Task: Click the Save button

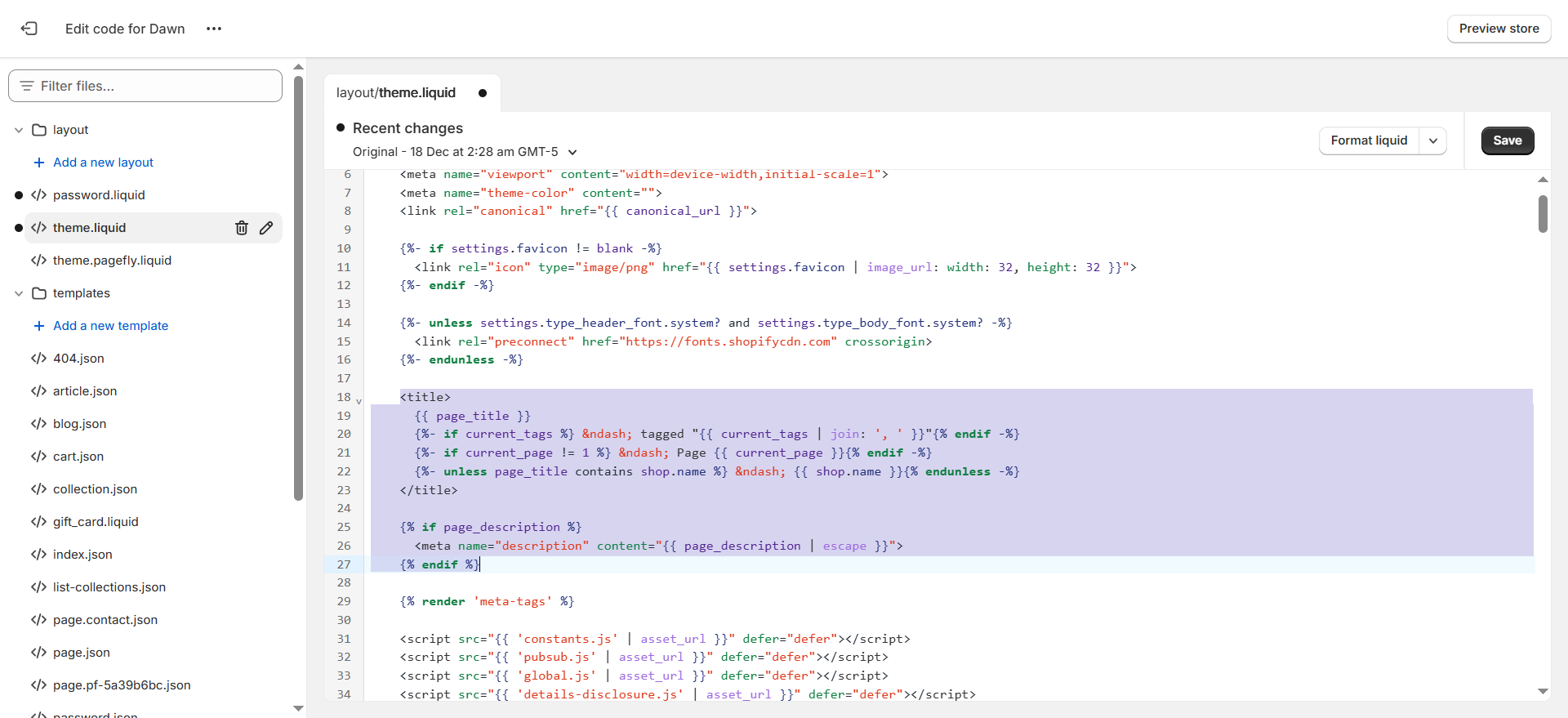Action: click(x=1507, y=140)
